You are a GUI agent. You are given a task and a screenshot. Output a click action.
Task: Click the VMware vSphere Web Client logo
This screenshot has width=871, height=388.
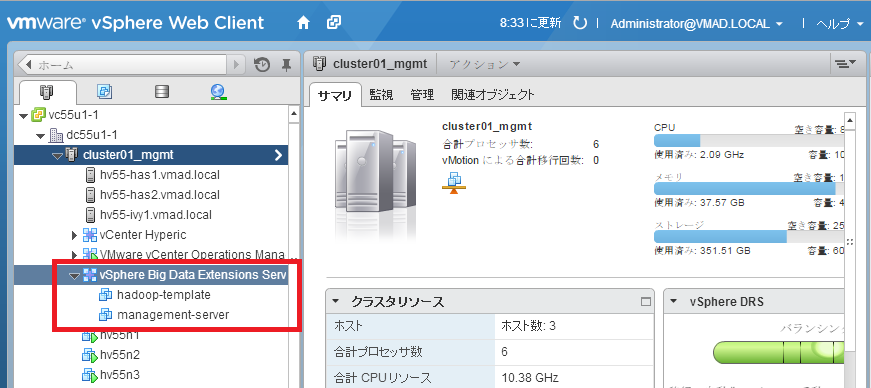(136, 23)
